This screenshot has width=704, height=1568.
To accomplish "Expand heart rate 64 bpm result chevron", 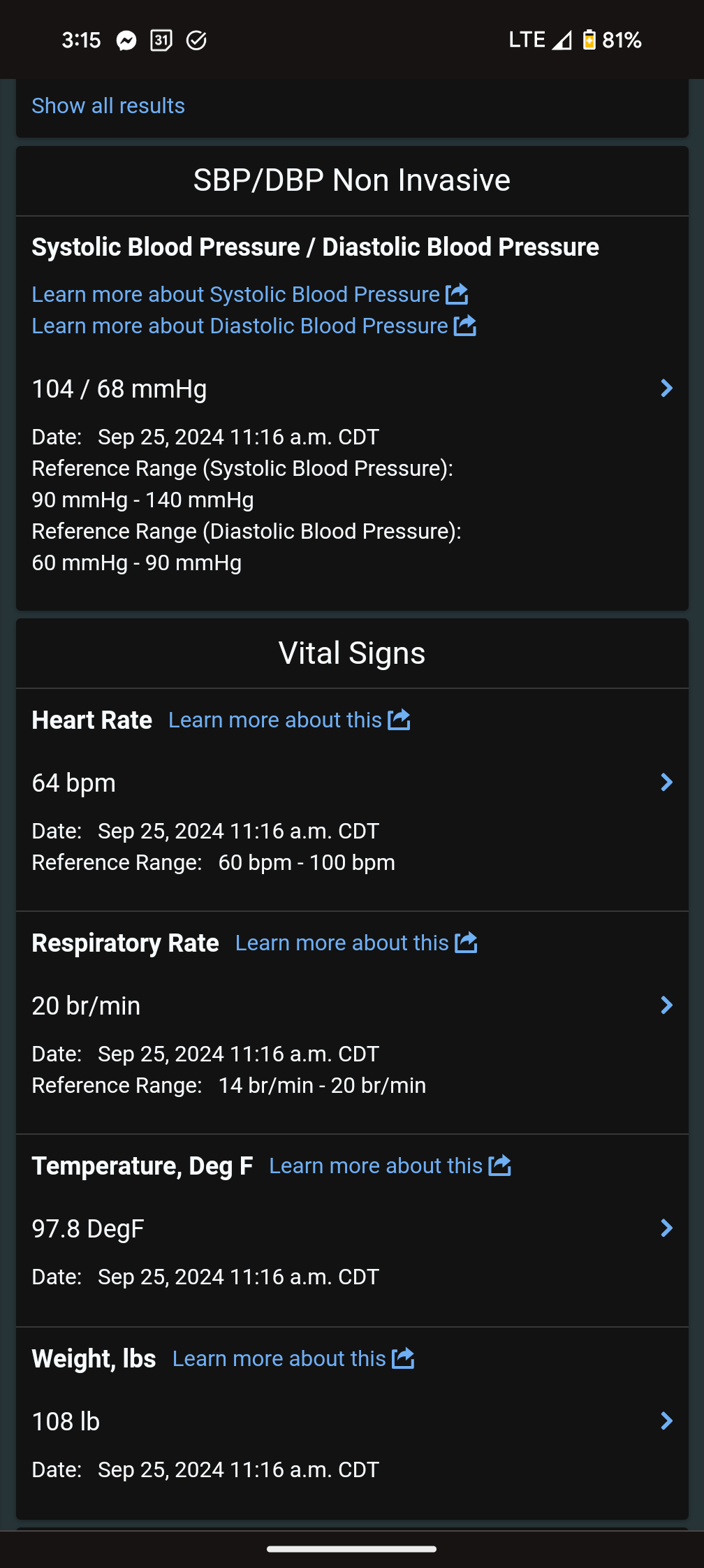I will click(666, 783).
